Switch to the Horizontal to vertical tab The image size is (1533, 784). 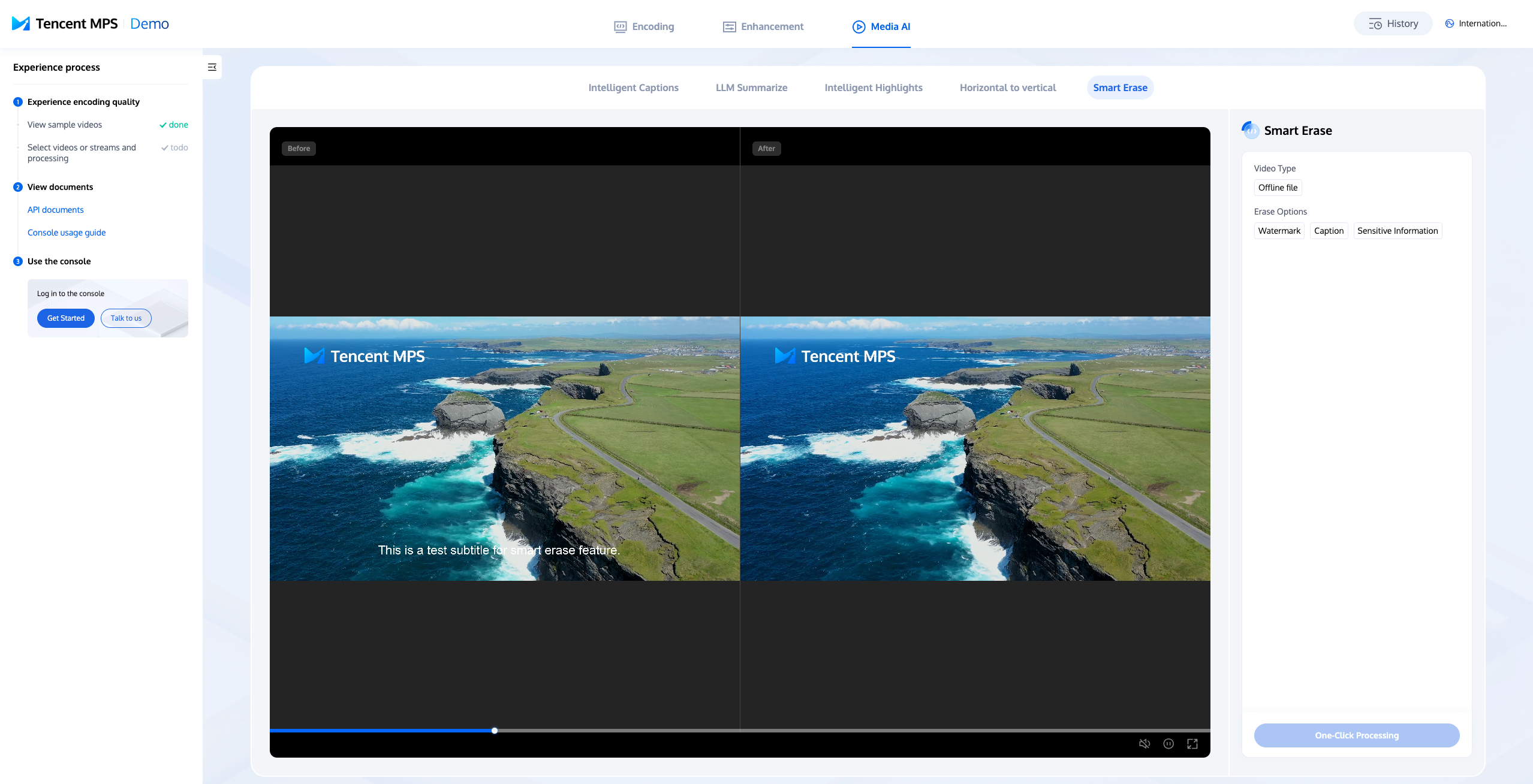pyautogui.click(x=1007, y=88)
